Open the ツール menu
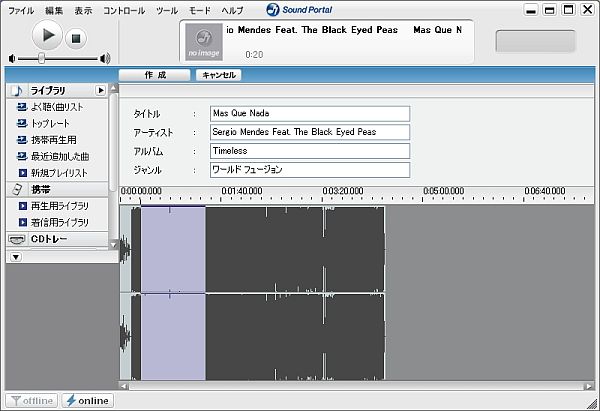The image size is (600, 411). point(167,10)
